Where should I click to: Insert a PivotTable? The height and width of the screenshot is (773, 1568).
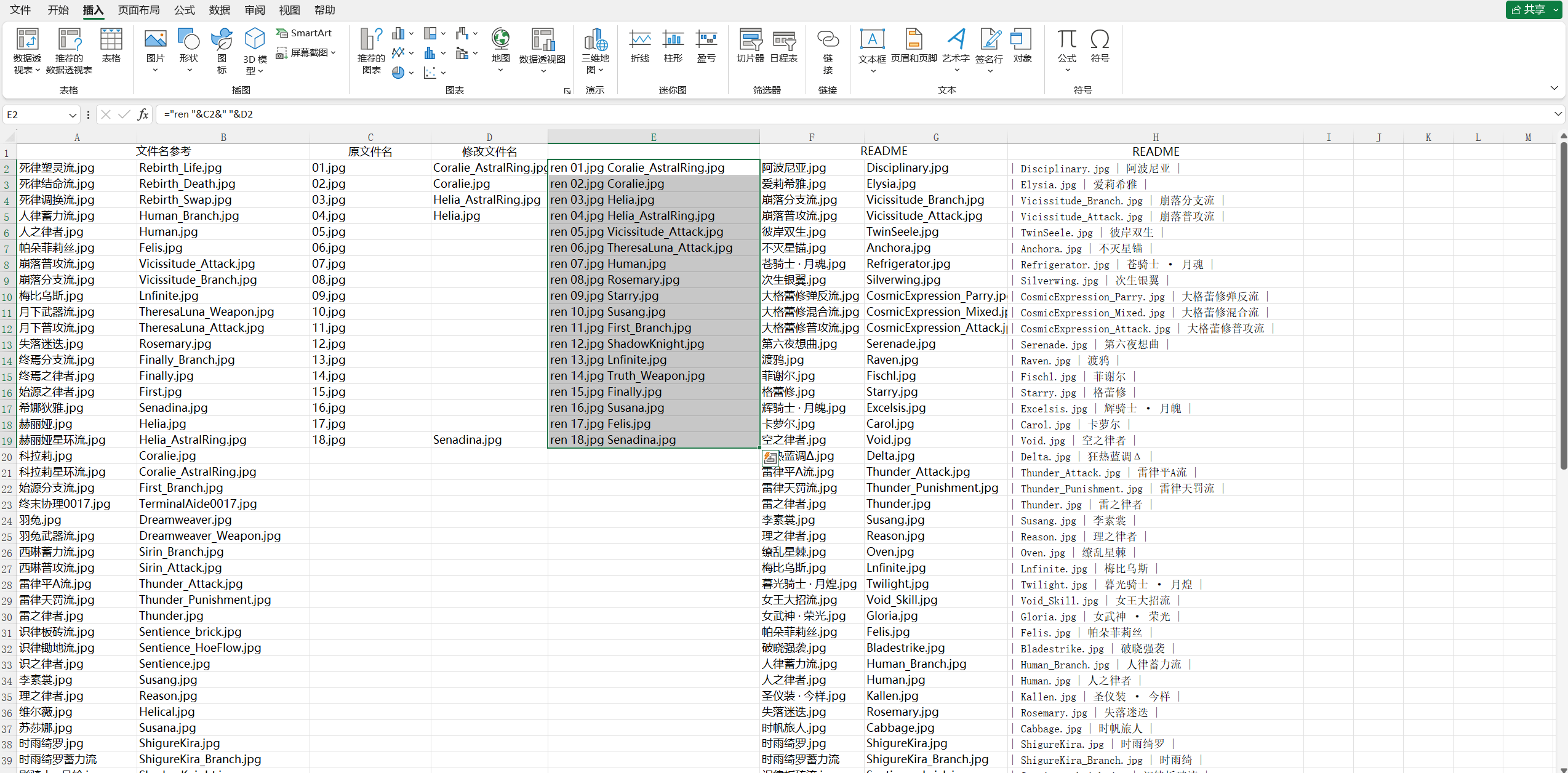coord(27,50)
